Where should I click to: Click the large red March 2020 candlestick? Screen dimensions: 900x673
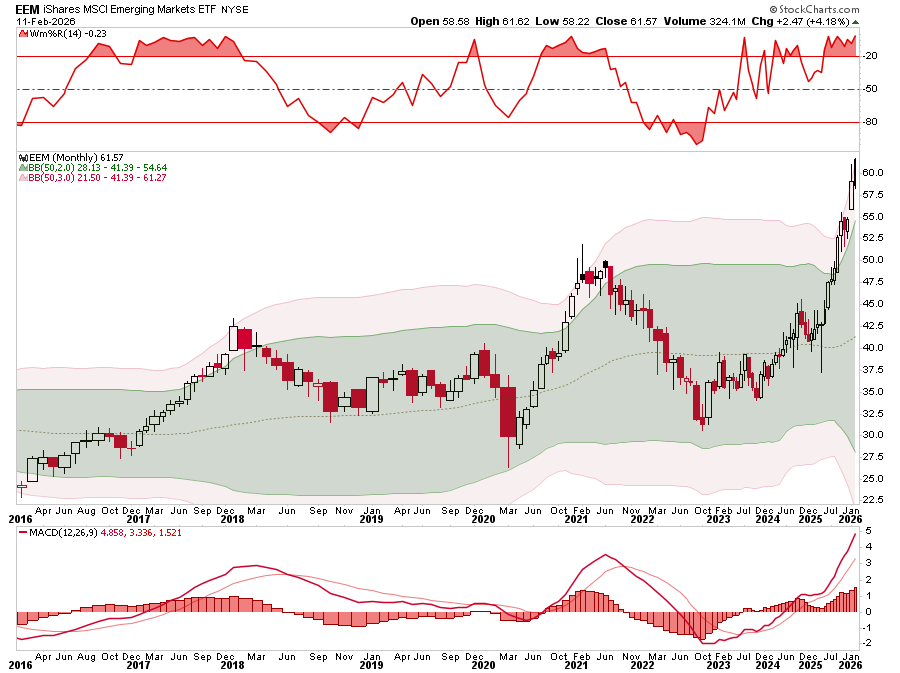tap(508, 412)
